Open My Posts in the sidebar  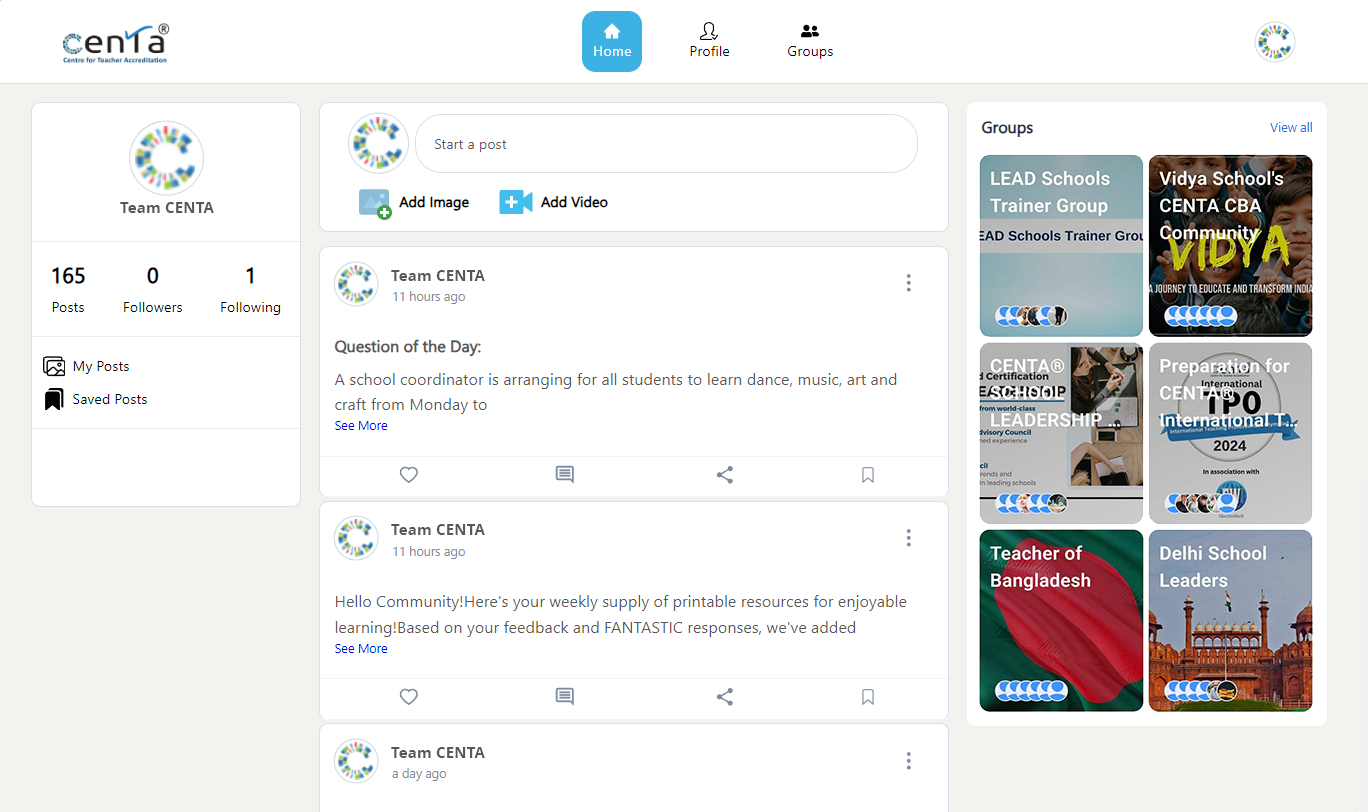pyautogui.click(x=100, y=366)
